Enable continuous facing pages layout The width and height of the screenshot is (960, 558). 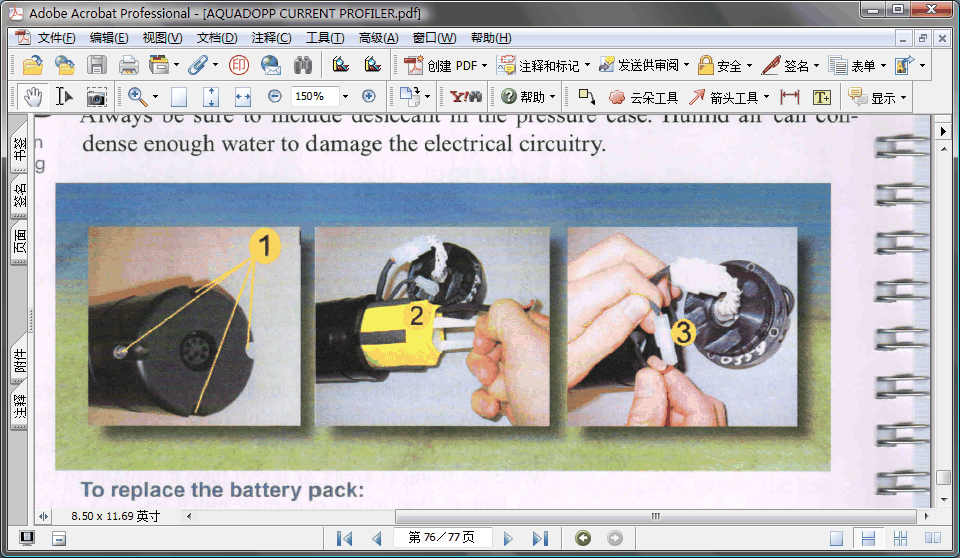(x=901, y=538)
